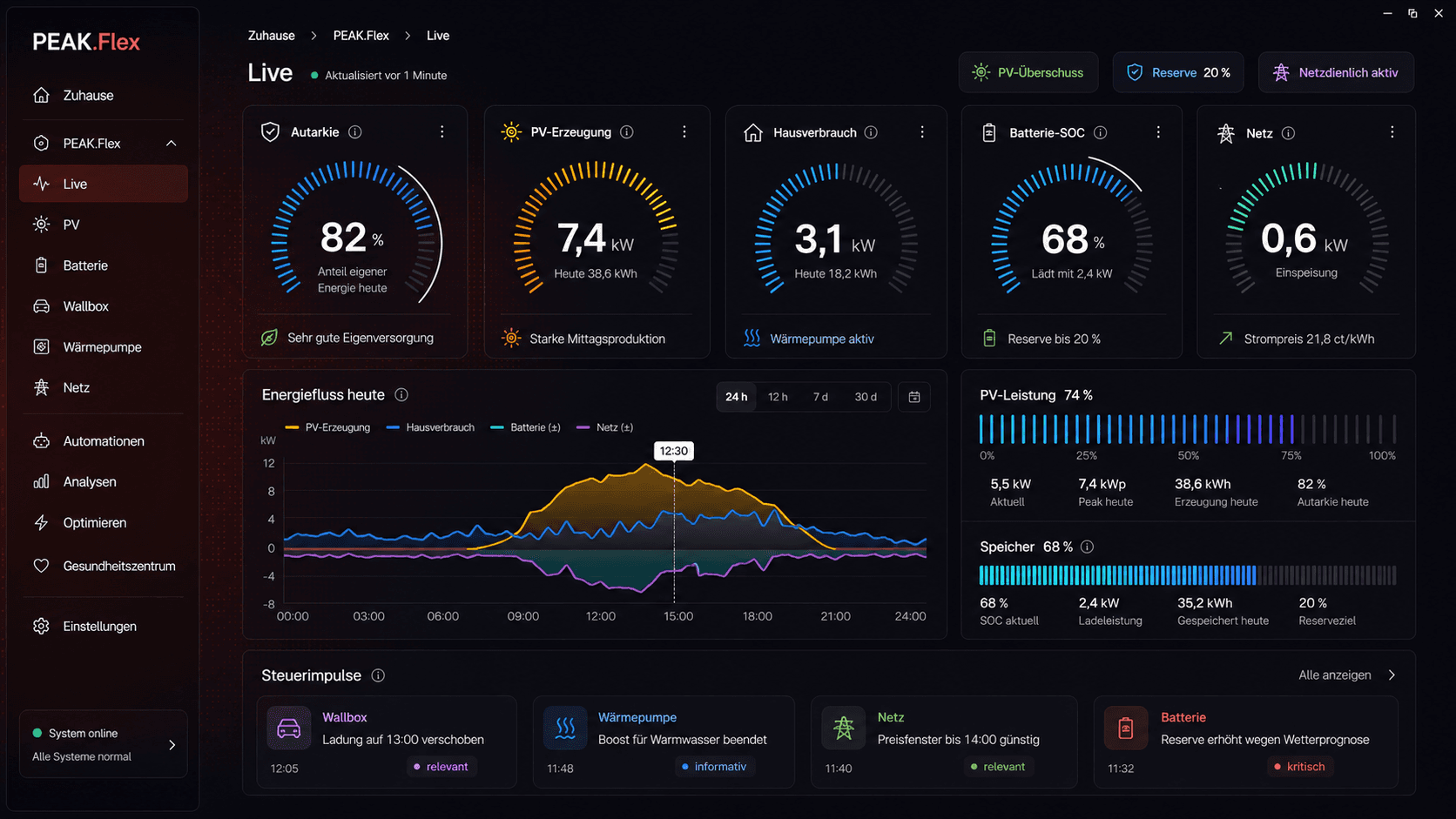The height and width of the screenshot is (819, 1456).
Task: Open the Batterie-SOC card options menu
Action: 1158,132
